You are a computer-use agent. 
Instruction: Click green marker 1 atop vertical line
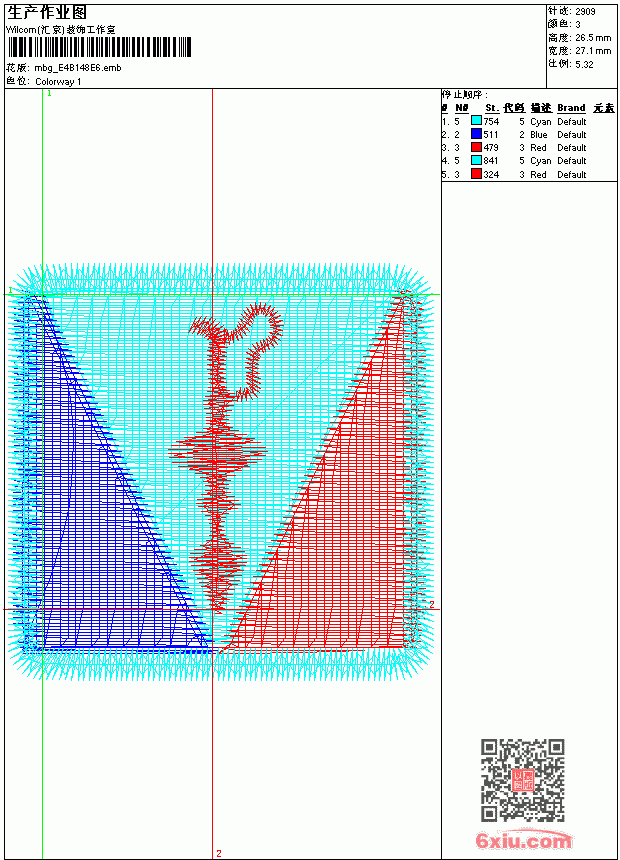(x=49, y=94)
